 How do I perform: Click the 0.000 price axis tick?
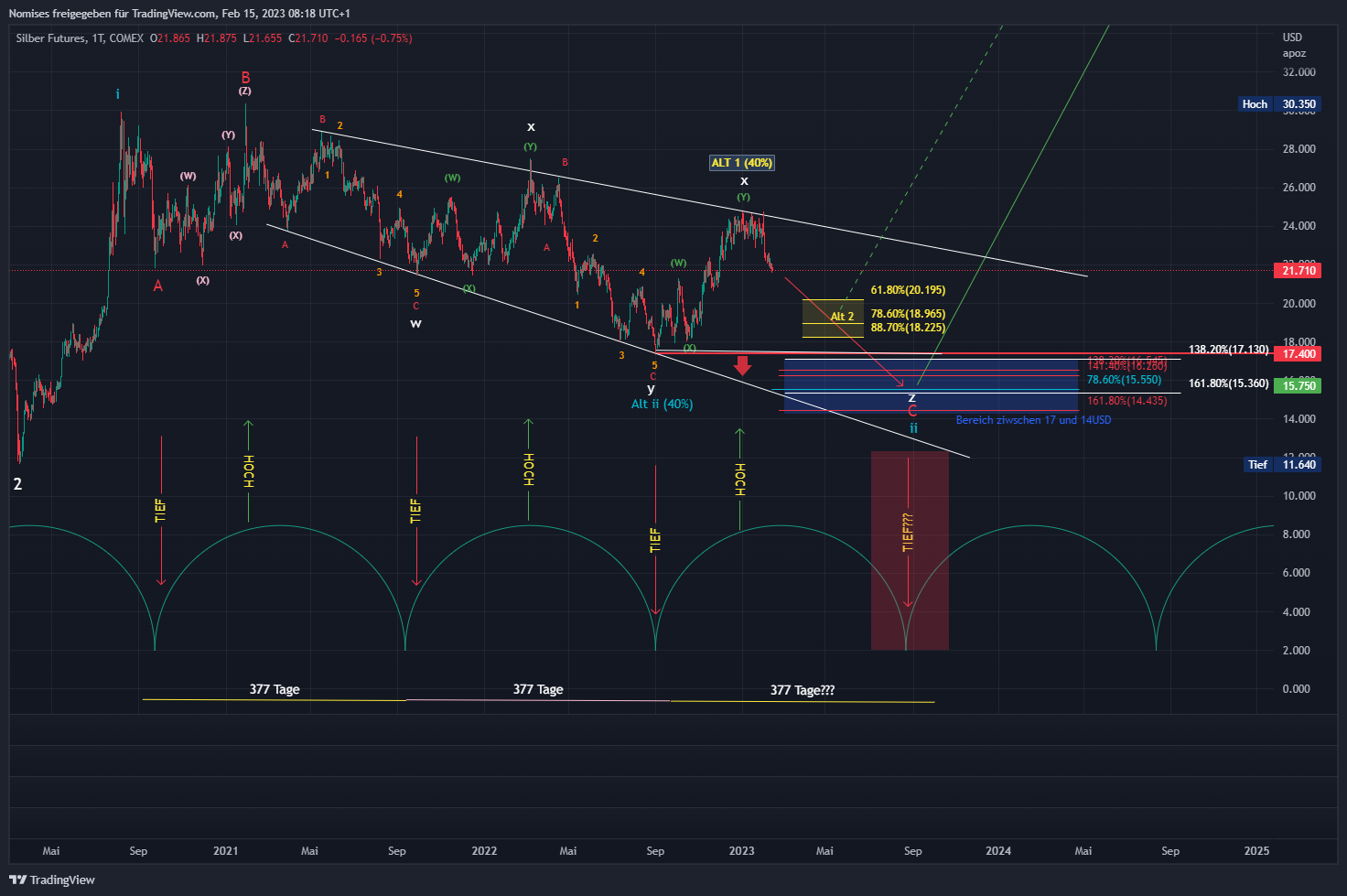click(1296, 689)
